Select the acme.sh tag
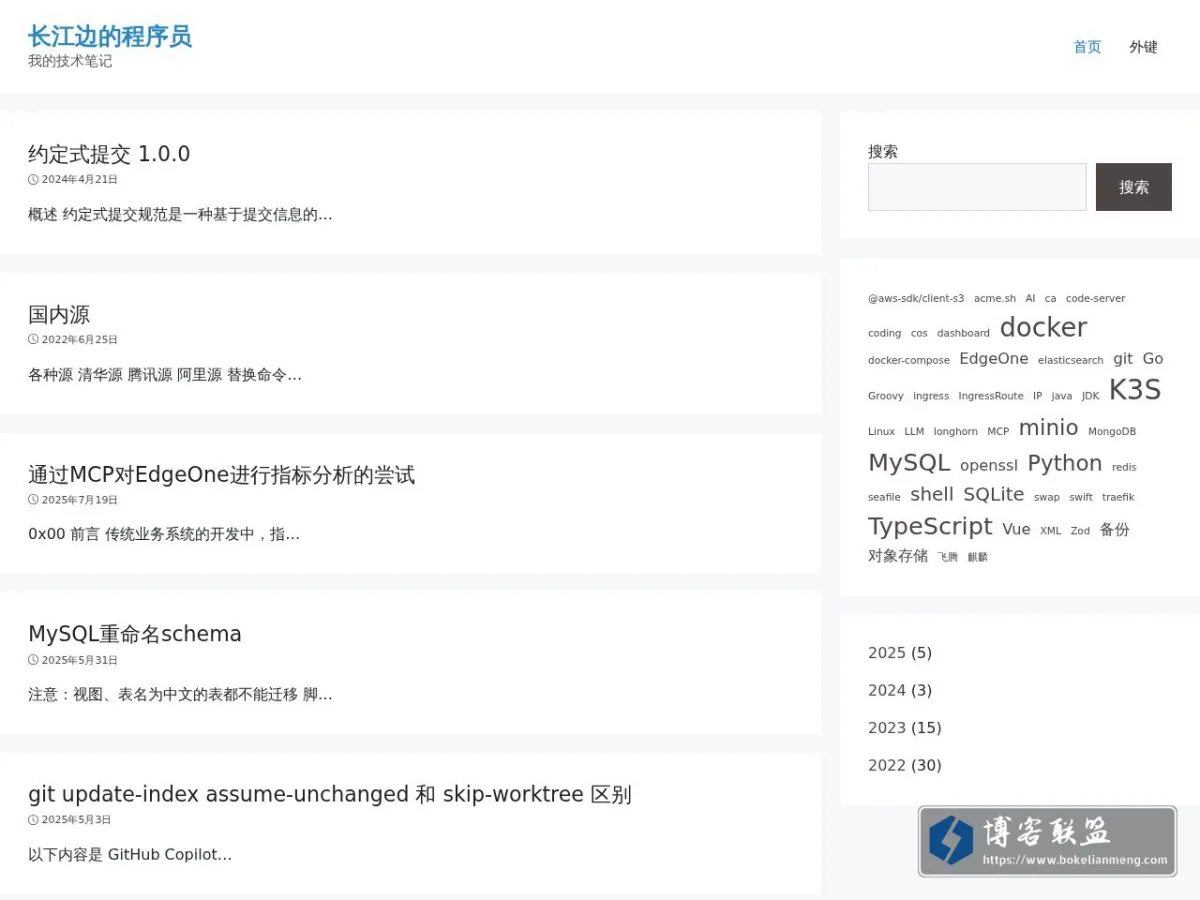The image size is (1200, 900). (995, 298)
